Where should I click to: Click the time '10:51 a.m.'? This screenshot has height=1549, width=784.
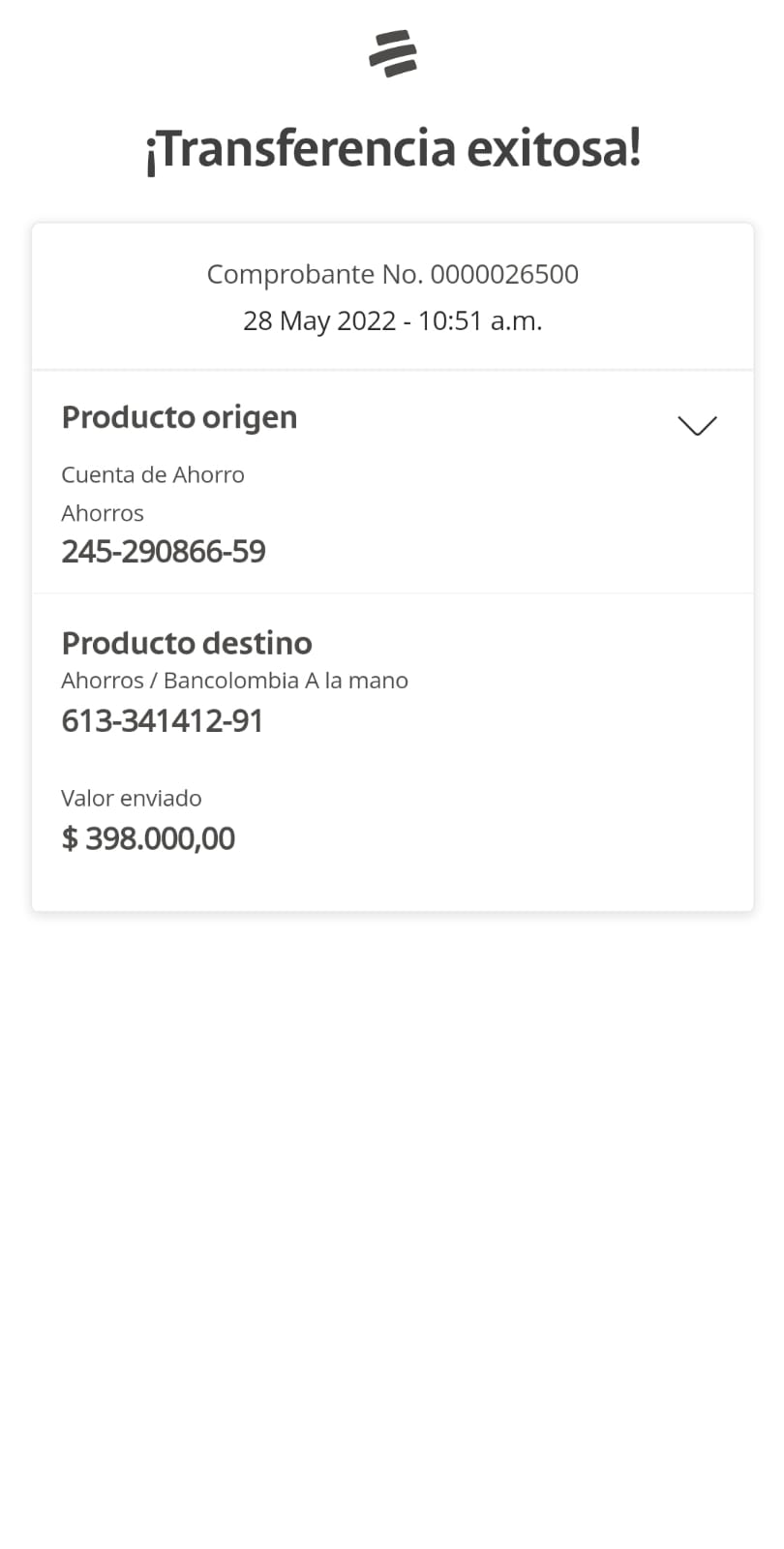480,320
